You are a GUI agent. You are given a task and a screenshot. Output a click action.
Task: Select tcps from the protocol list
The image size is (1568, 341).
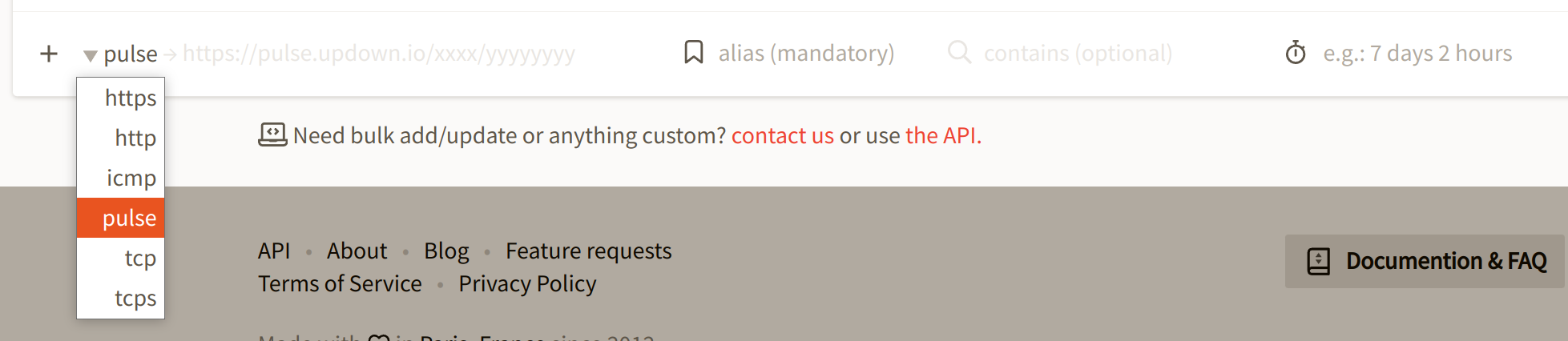(x=135, y=298)
